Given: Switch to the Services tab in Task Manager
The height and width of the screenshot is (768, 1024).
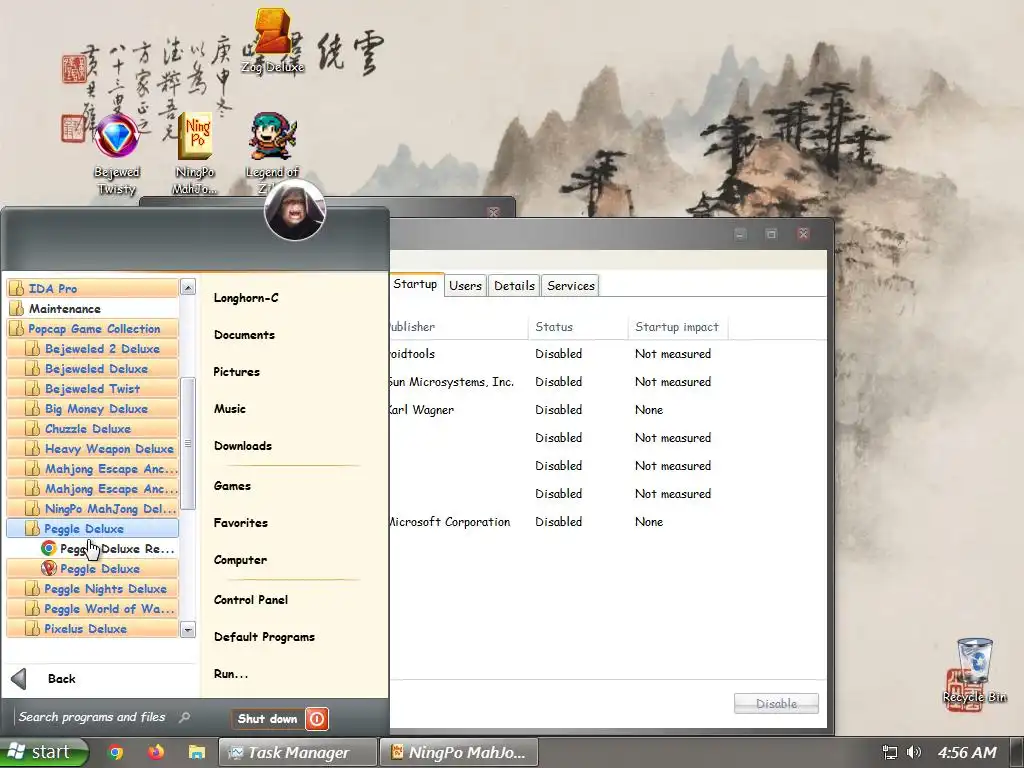Looking at the screenshot, I should (x=571, y=285).
